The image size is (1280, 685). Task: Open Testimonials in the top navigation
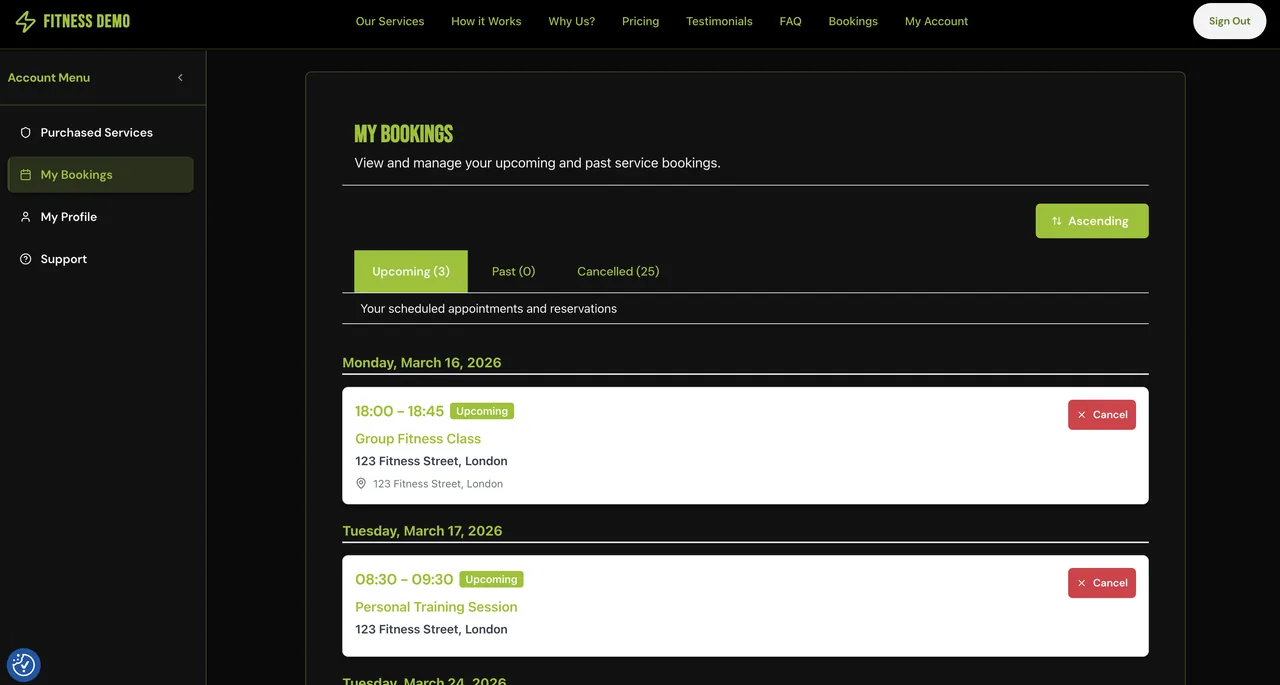(x=719, y=21)
